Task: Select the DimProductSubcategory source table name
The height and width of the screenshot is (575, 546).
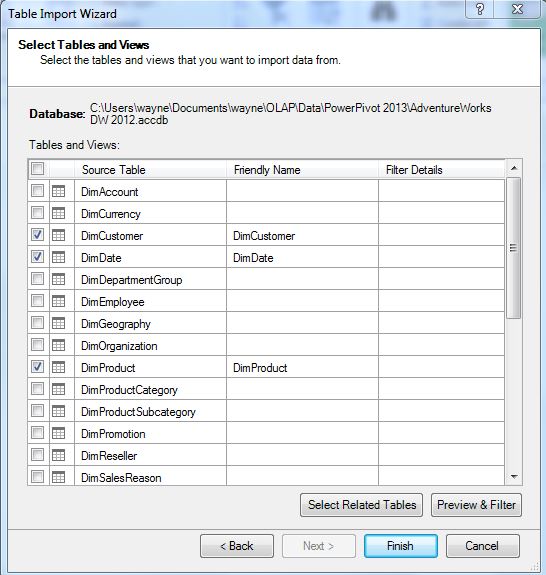Action: [x=138, y=412]
